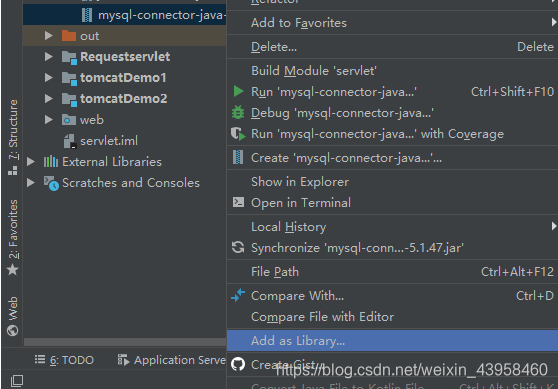The width and height of the screenshot is (558, 389).
Task: Click the Compare With arrows icon
Action: [238, 295]
